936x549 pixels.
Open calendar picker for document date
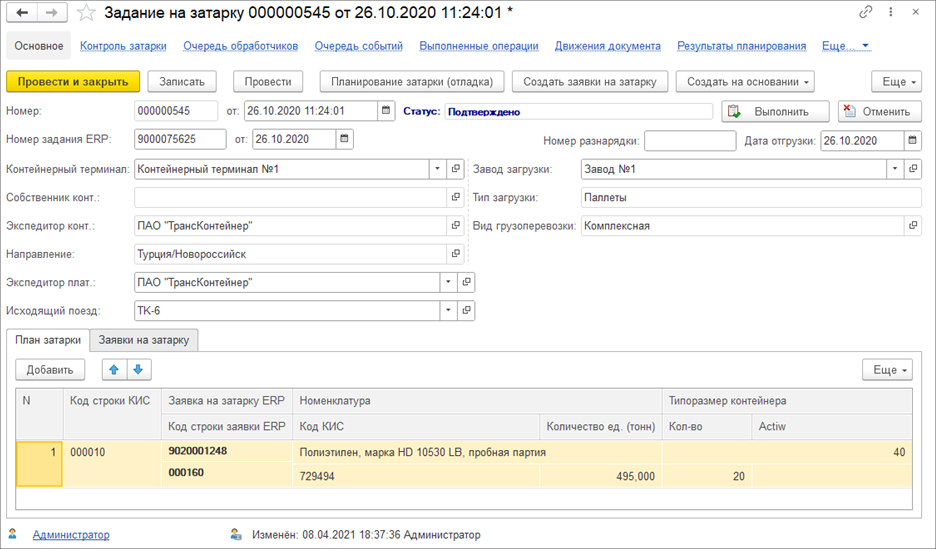coord(386,110)
